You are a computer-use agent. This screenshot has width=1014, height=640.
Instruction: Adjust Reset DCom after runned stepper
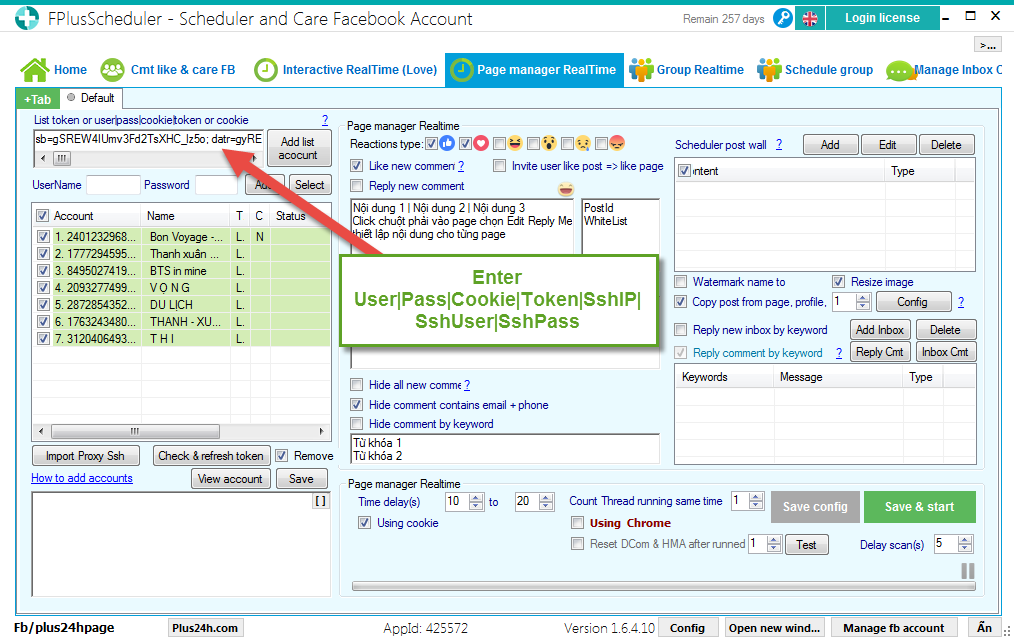774,544
